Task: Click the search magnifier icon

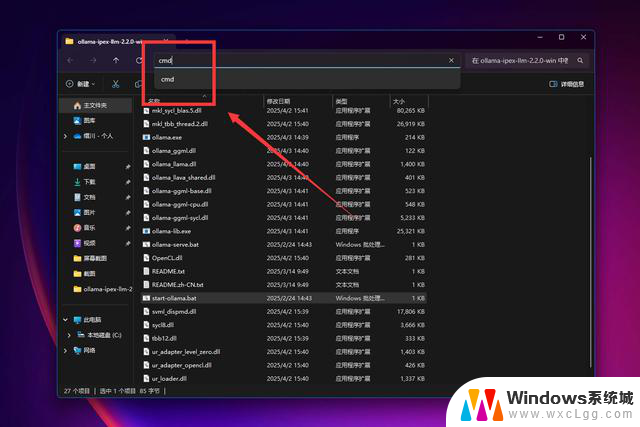Action: 580,60
